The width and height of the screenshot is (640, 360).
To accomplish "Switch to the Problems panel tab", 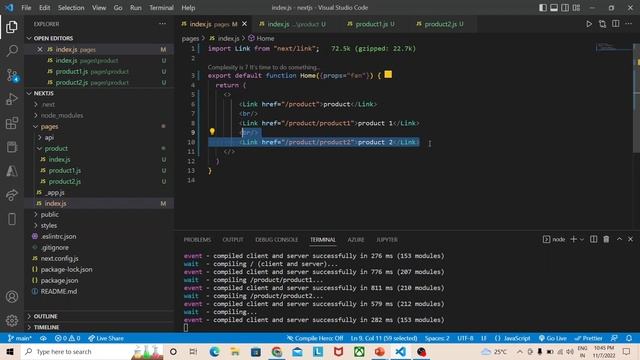I will tap(197, 240).
